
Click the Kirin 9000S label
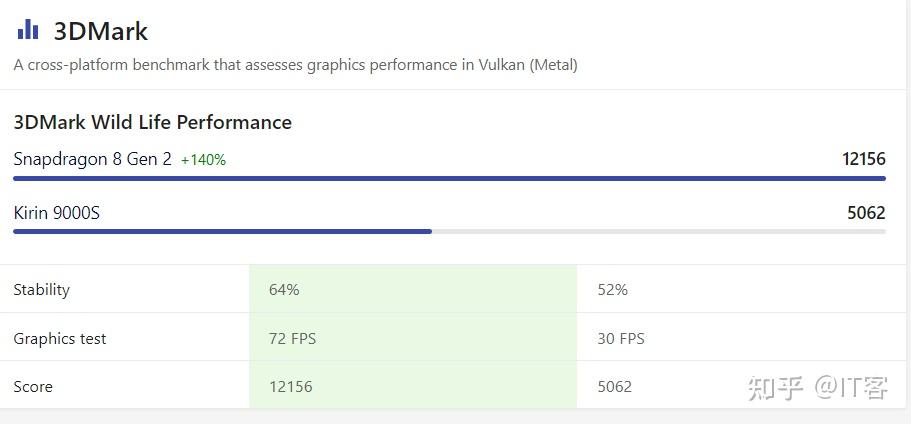click(57, 213)
